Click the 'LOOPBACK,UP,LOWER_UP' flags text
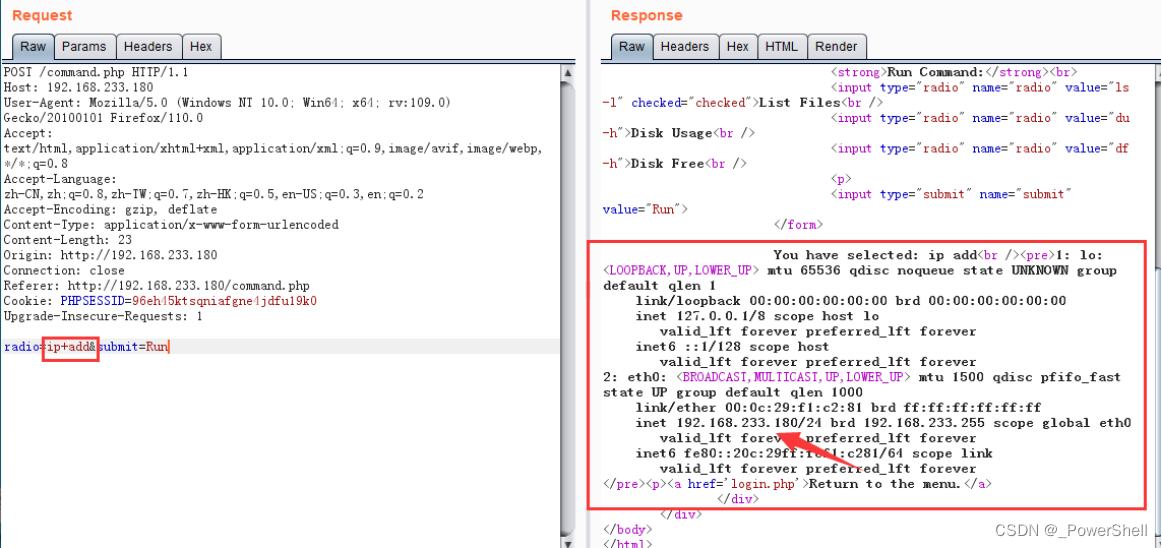 [680, 270]
